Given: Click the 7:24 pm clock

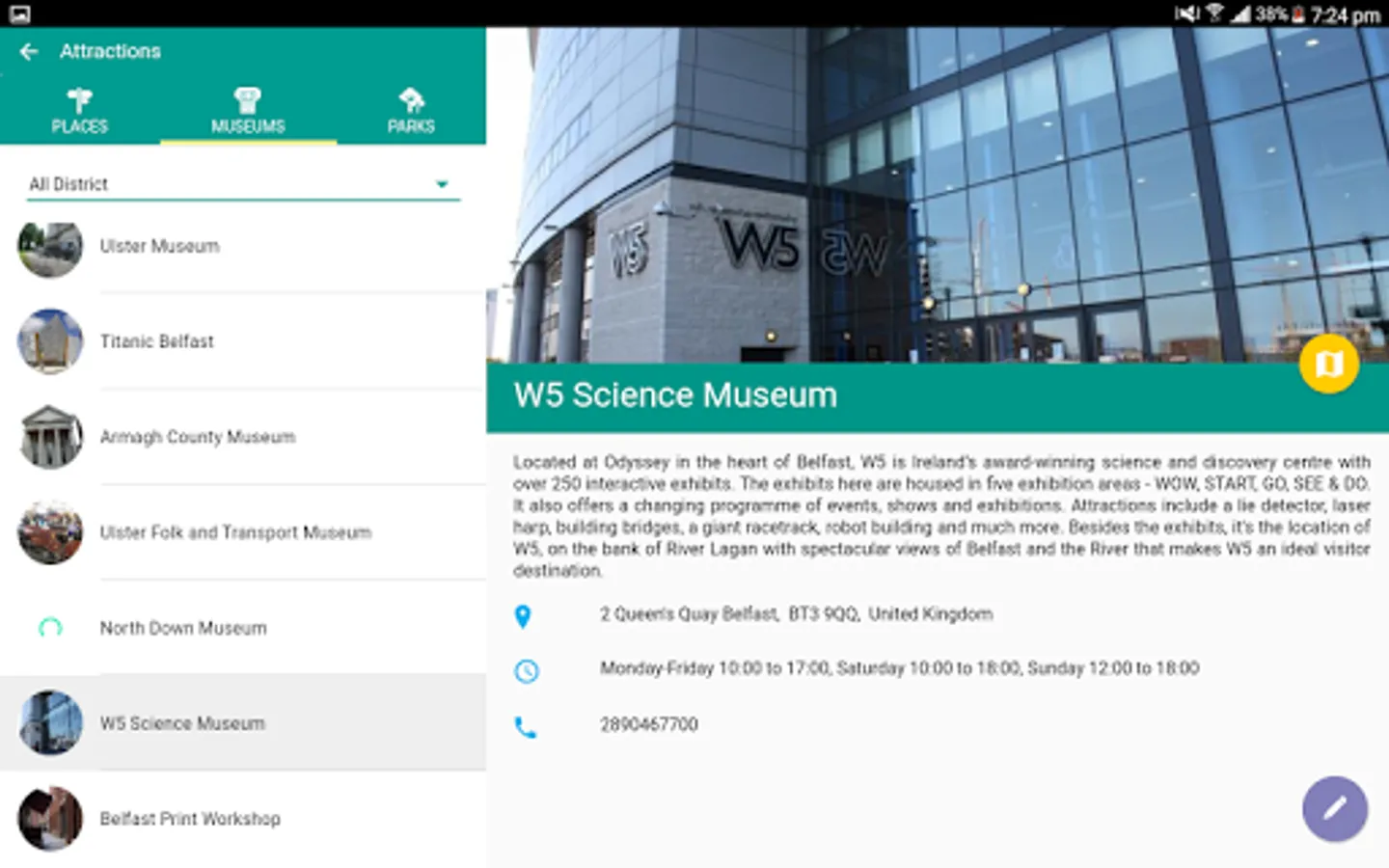Looking at the screenshot, I should pyautogui.click(x=1346, y=14).
